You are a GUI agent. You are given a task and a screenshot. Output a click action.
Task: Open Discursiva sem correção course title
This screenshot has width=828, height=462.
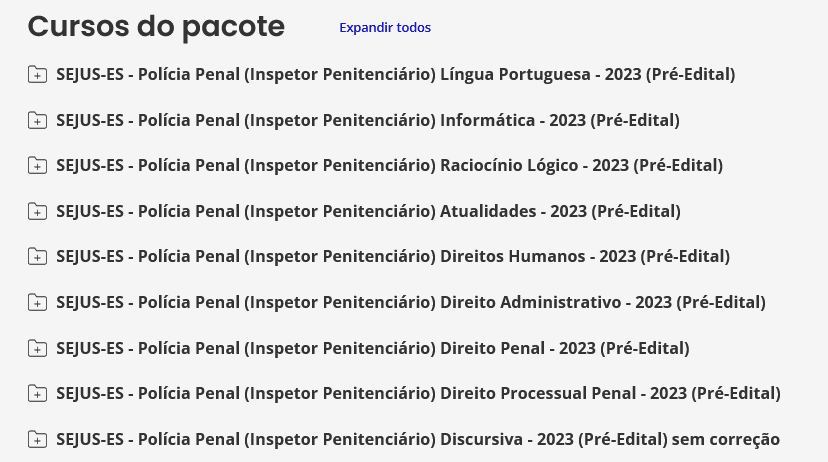tap(418, 439)
